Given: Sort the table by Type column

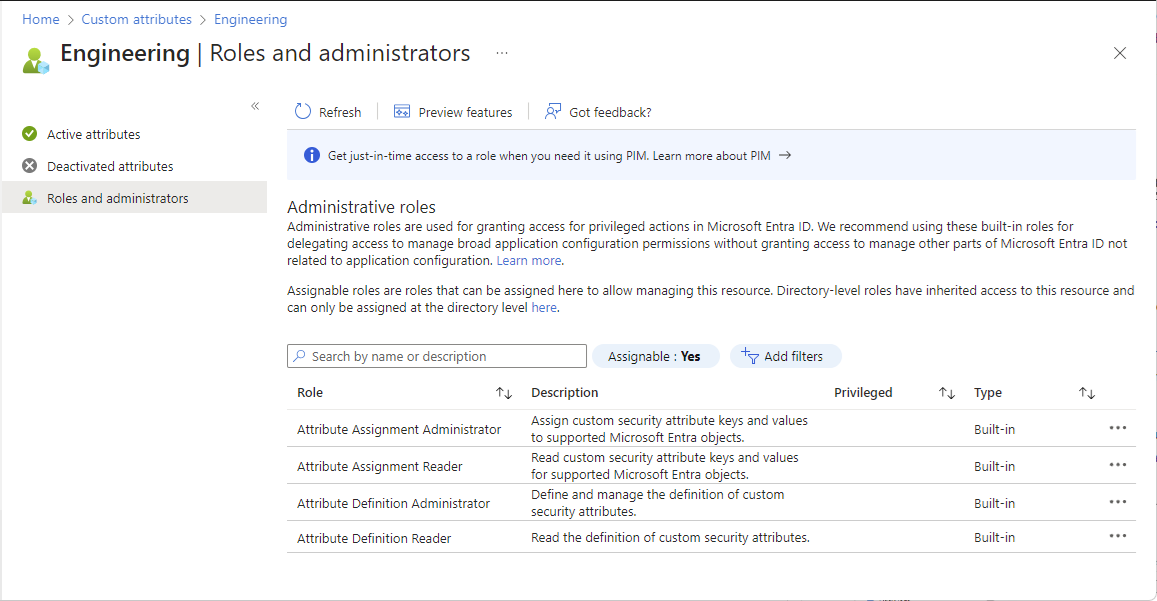Looking at the screenshot, I should point(1086,393).
